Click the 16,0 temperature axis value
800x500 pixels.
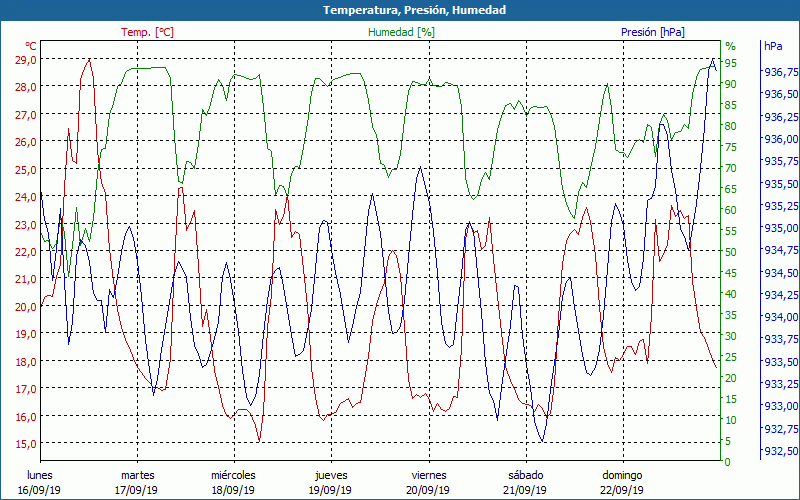point(26,416)
